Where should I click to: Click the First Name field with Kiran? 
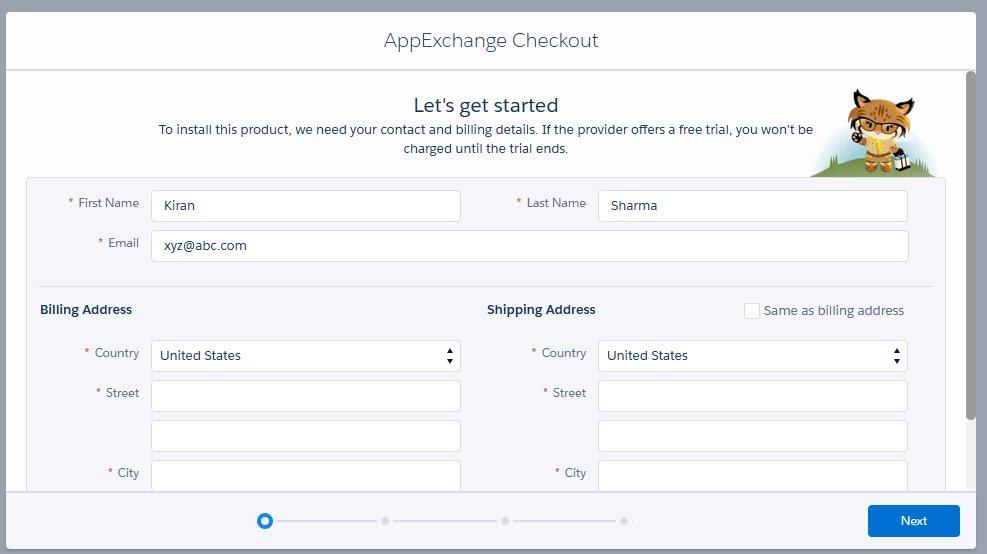click(x=306, y=206)
